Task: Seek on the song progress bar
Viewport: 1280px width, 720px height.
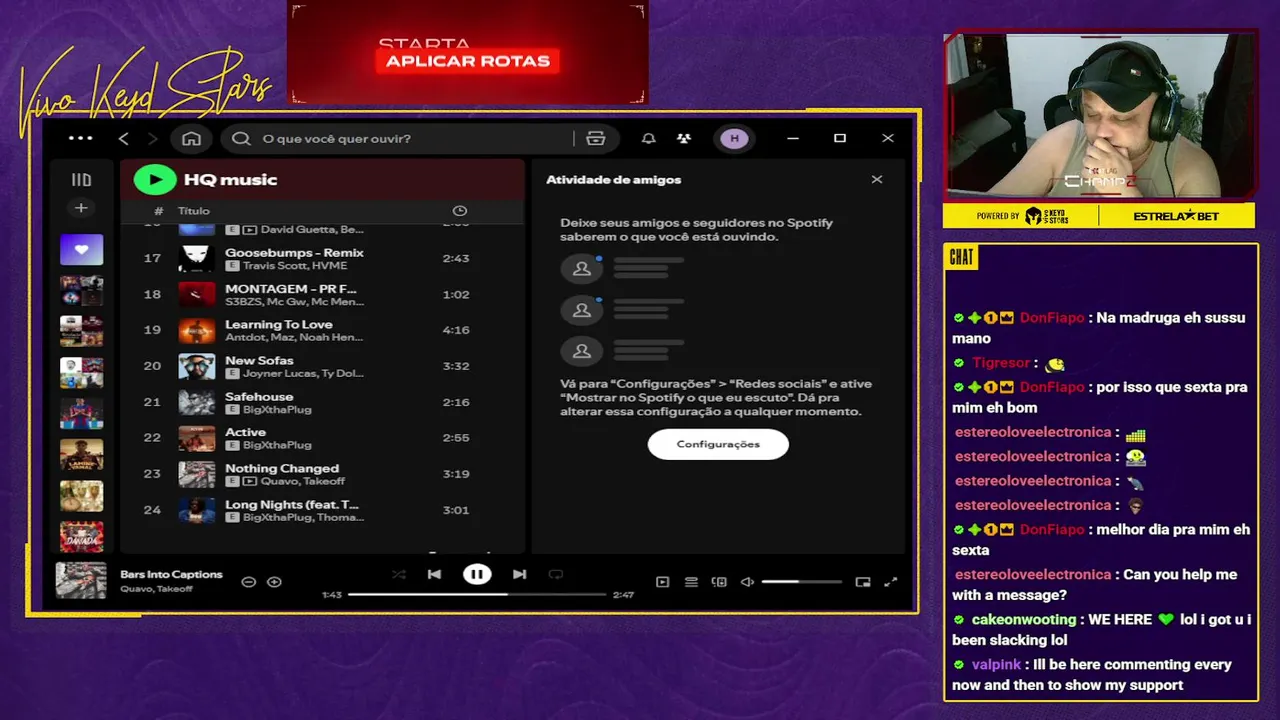Action: [x=477, y=594]
